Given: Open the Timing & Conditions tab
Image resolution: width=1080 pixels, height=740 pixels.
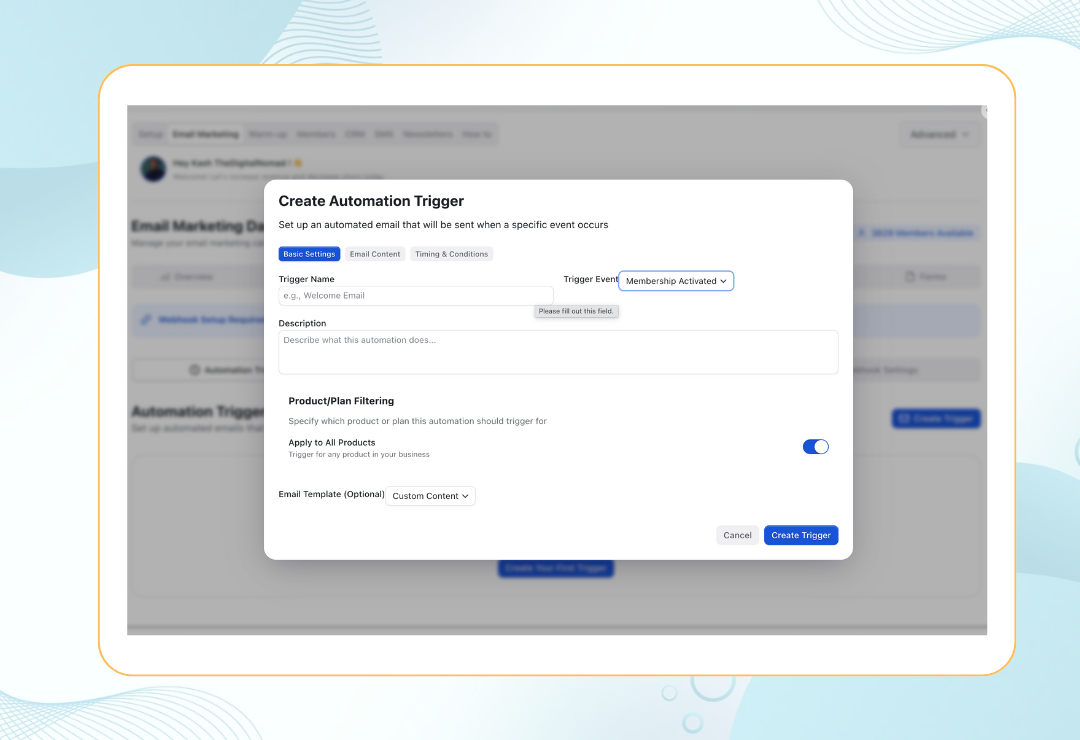Looking at the screenshot, I should pyautogui.click(x=451, y=254).
